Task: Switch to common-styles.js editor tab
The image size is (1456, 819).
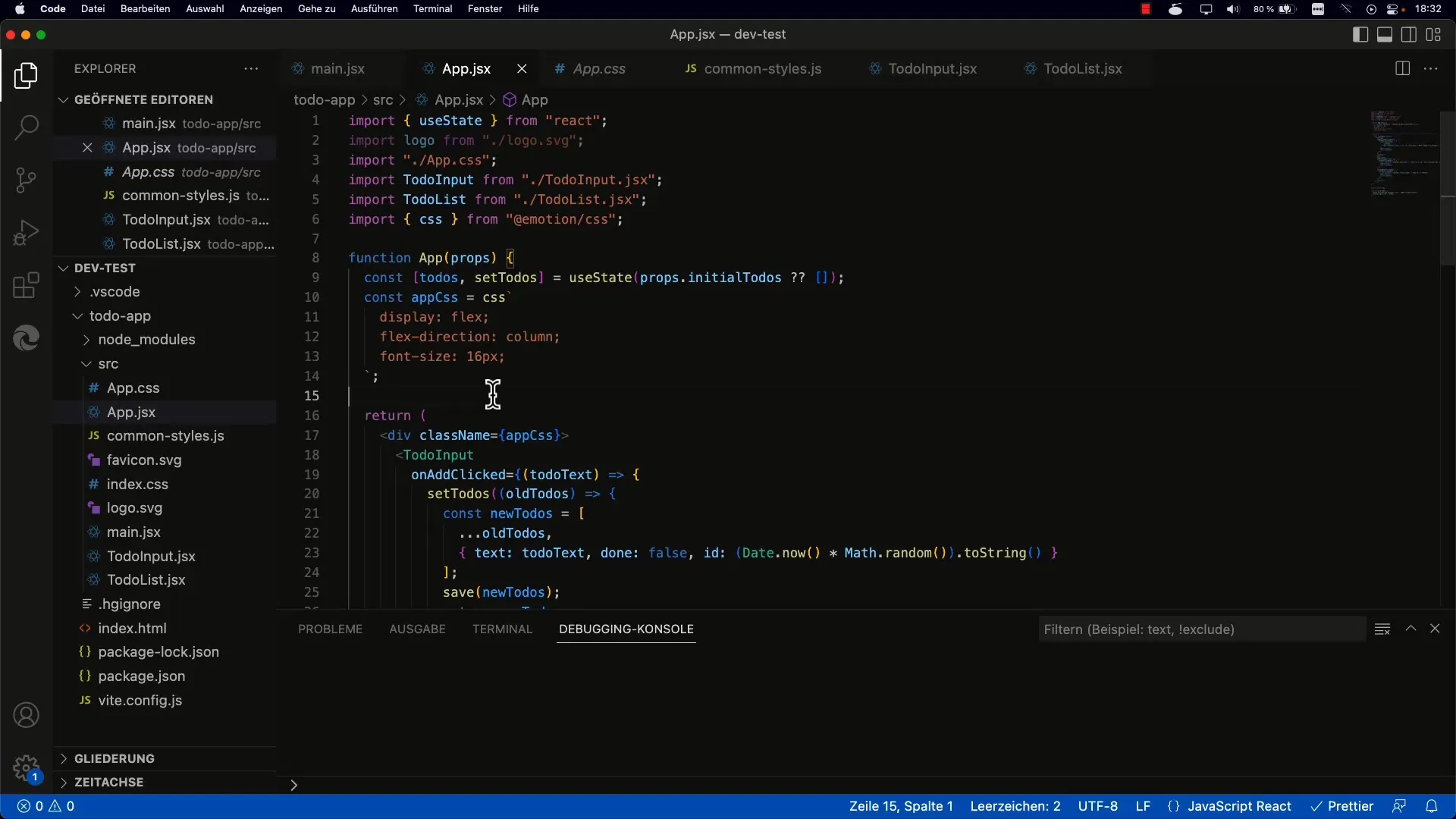Action: (x=762, y=68)
